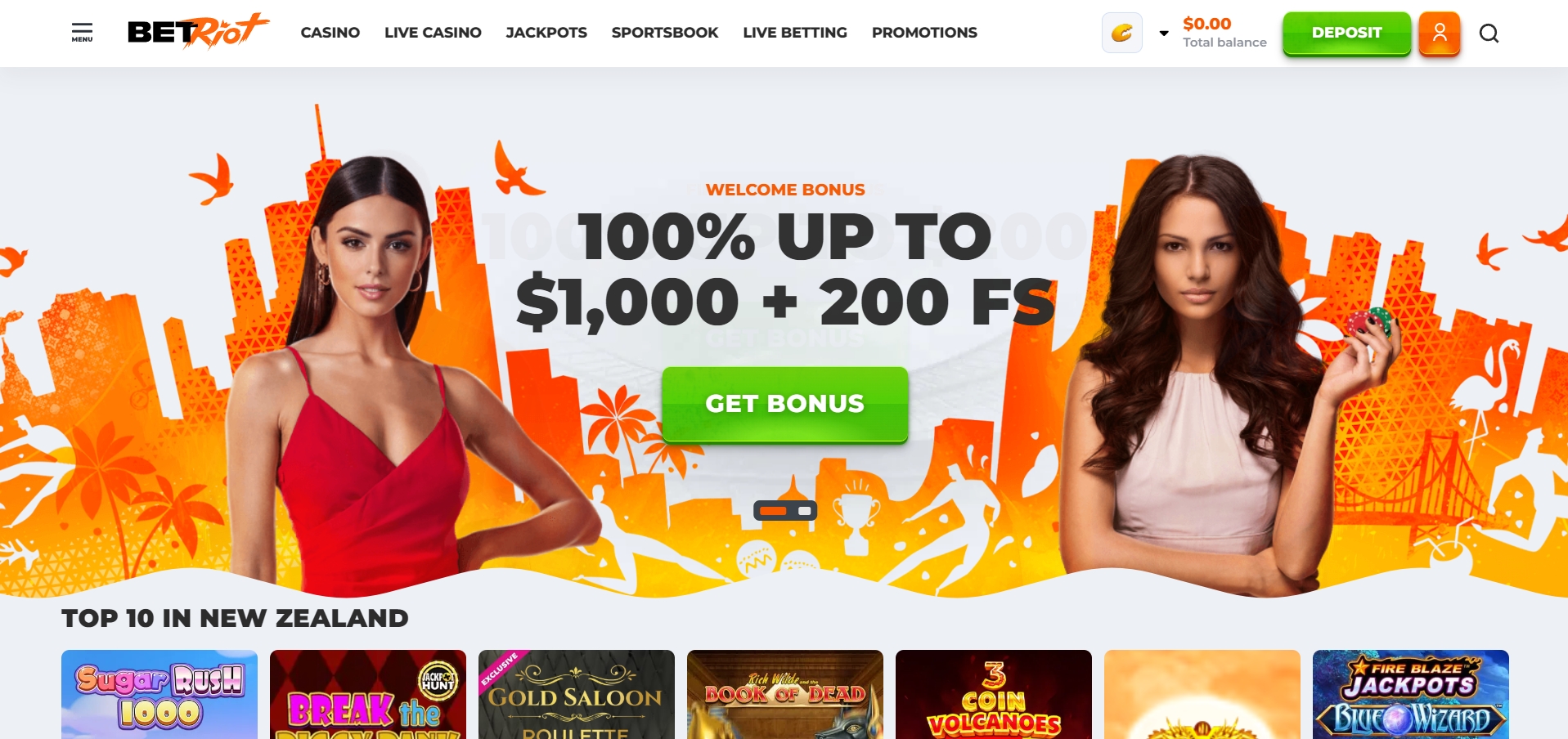Click the green DEPOSIT button
1568x739 pixels.
point(1346,34)
